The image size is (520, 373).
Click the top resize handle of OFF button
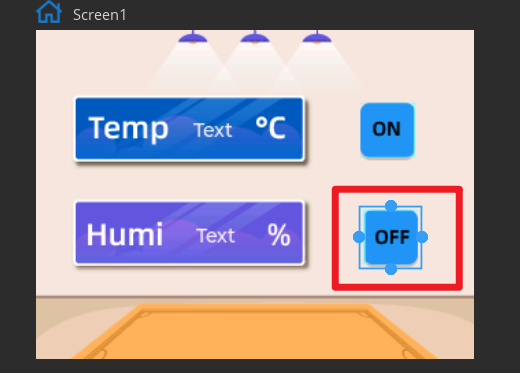391,206
